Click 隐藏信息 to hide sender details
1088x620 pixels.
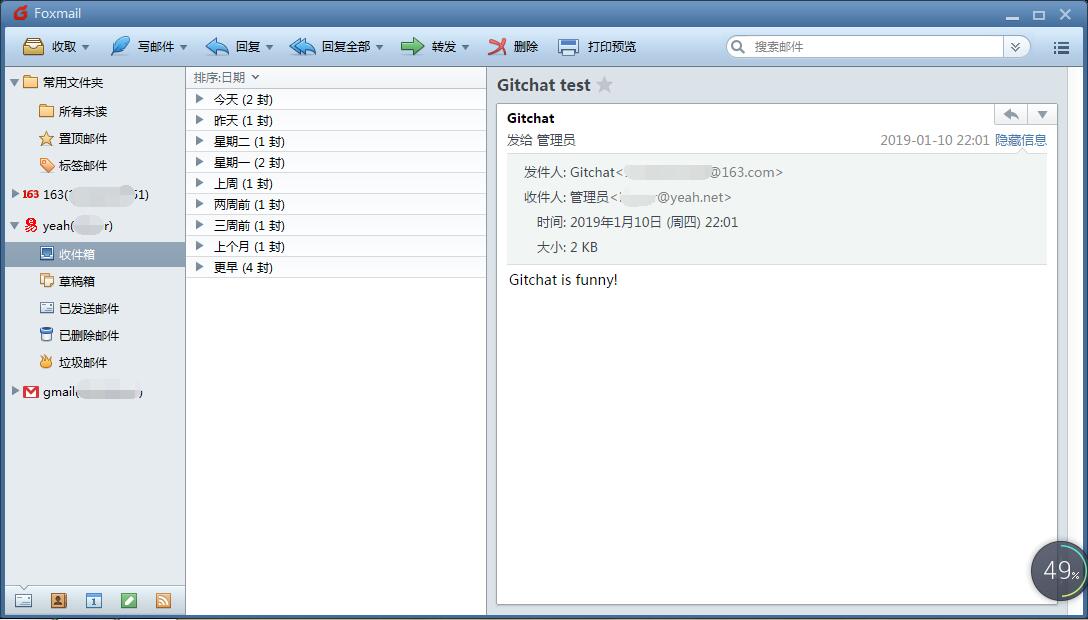coord(1021,140)
